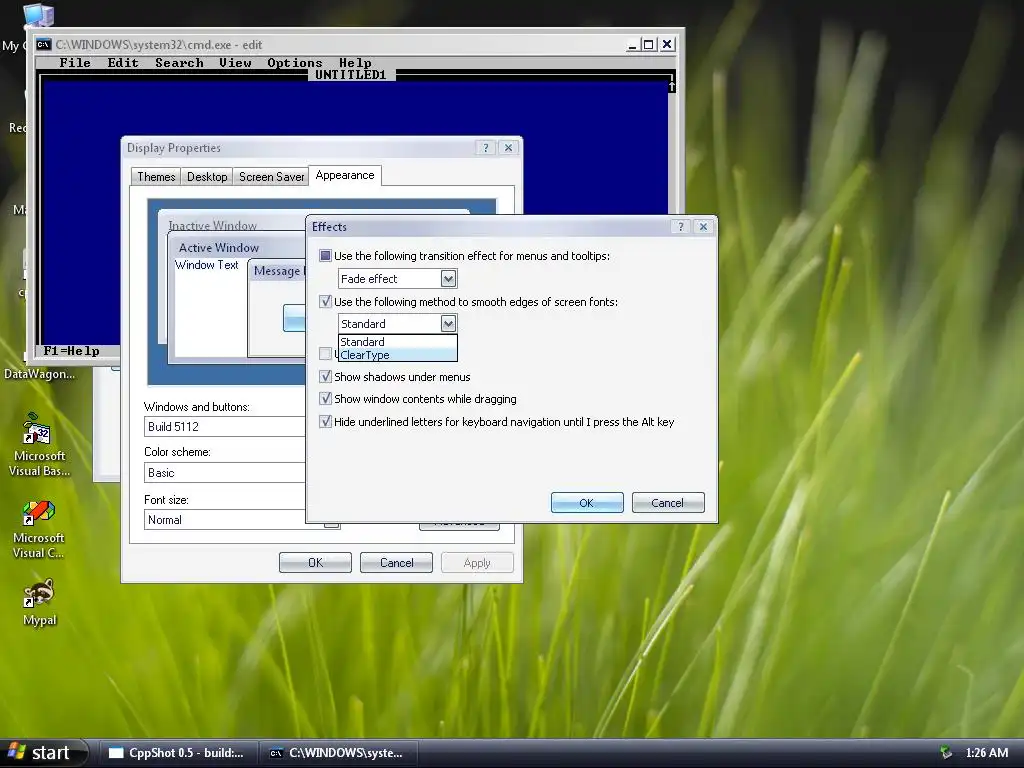The height and width of the screenshot is (768, 1024).
Task: Select the Appearance tab
Action: (345, 175)
